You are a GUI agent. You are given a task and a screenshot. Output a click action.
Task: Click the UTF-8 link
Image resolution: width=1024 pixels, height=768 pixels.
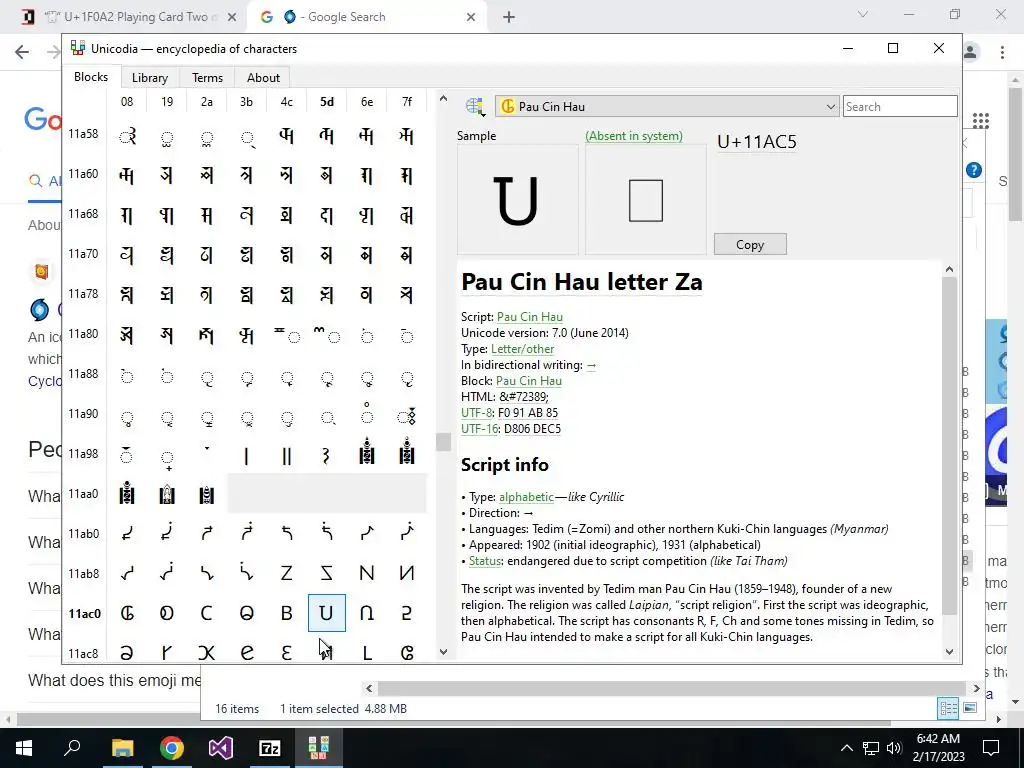476,413
